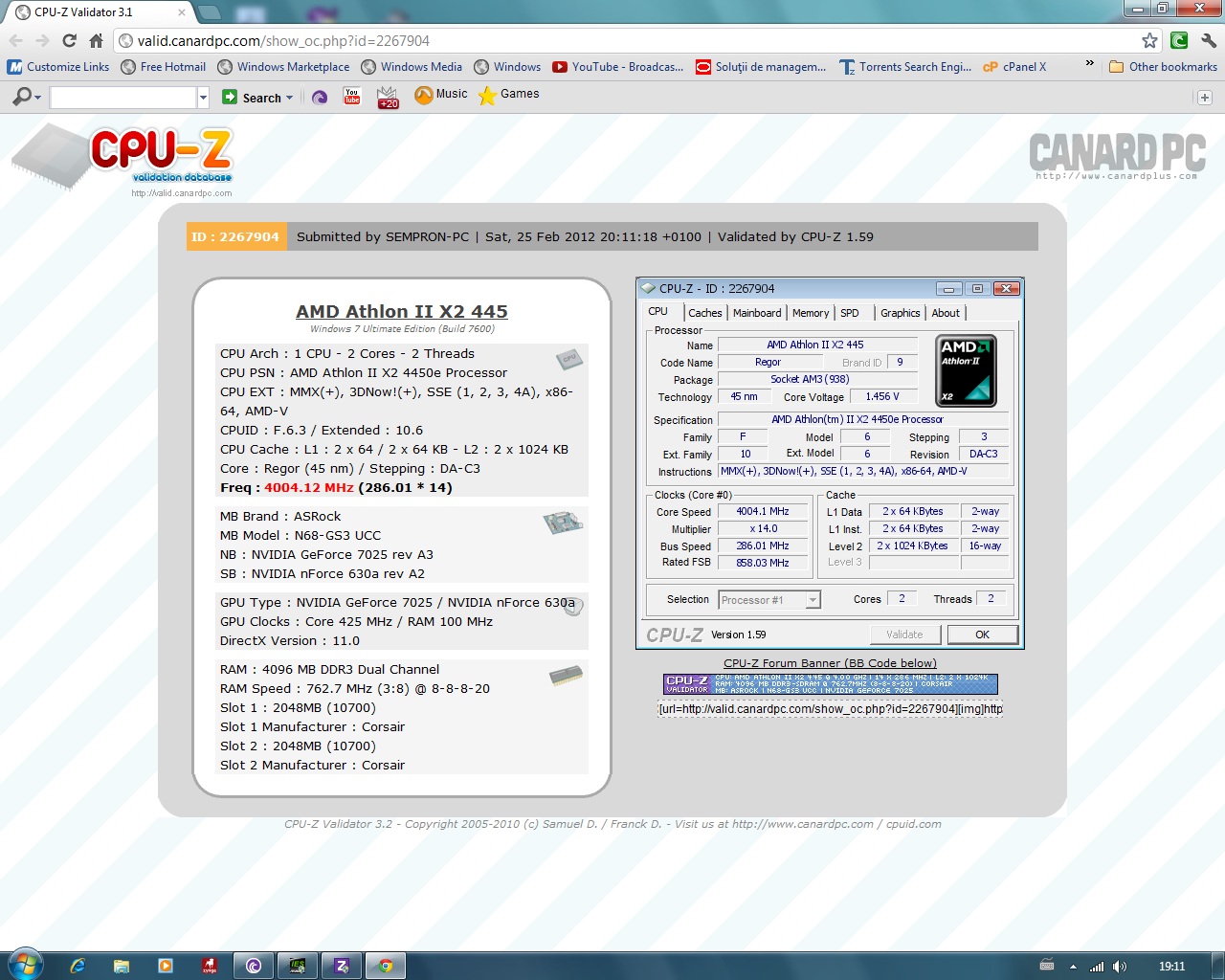Click the purple swirl toolbar icon
Screen dimensions: 1225x980
(320, 98)
